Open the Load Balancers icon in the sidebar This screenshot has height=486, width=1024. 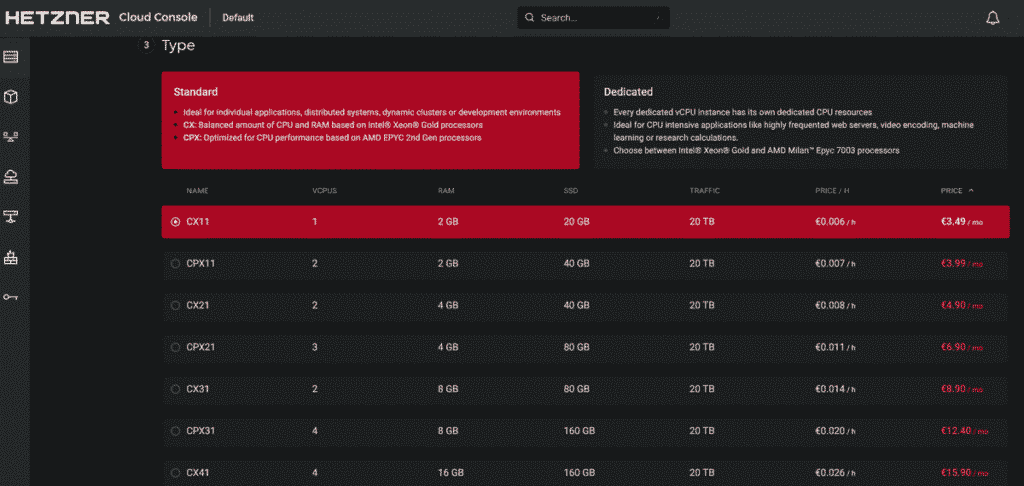tap(11, 177)
